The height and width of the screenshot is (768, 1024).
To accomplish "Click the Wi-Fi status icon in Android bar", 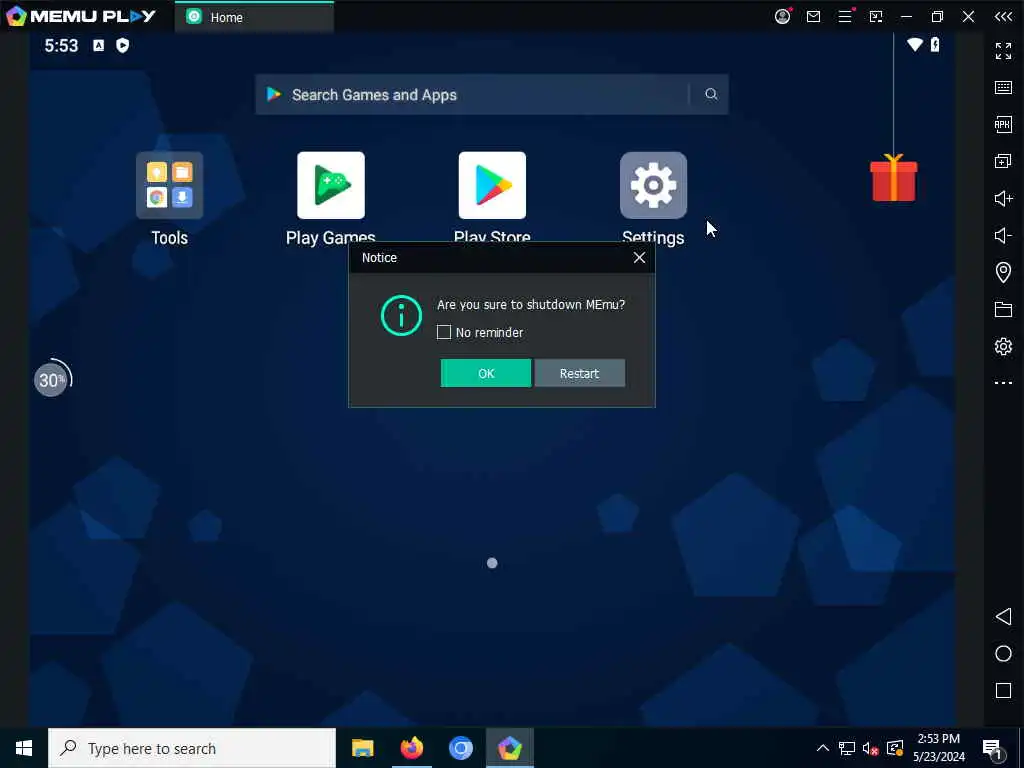I will [x=914, y=44].
